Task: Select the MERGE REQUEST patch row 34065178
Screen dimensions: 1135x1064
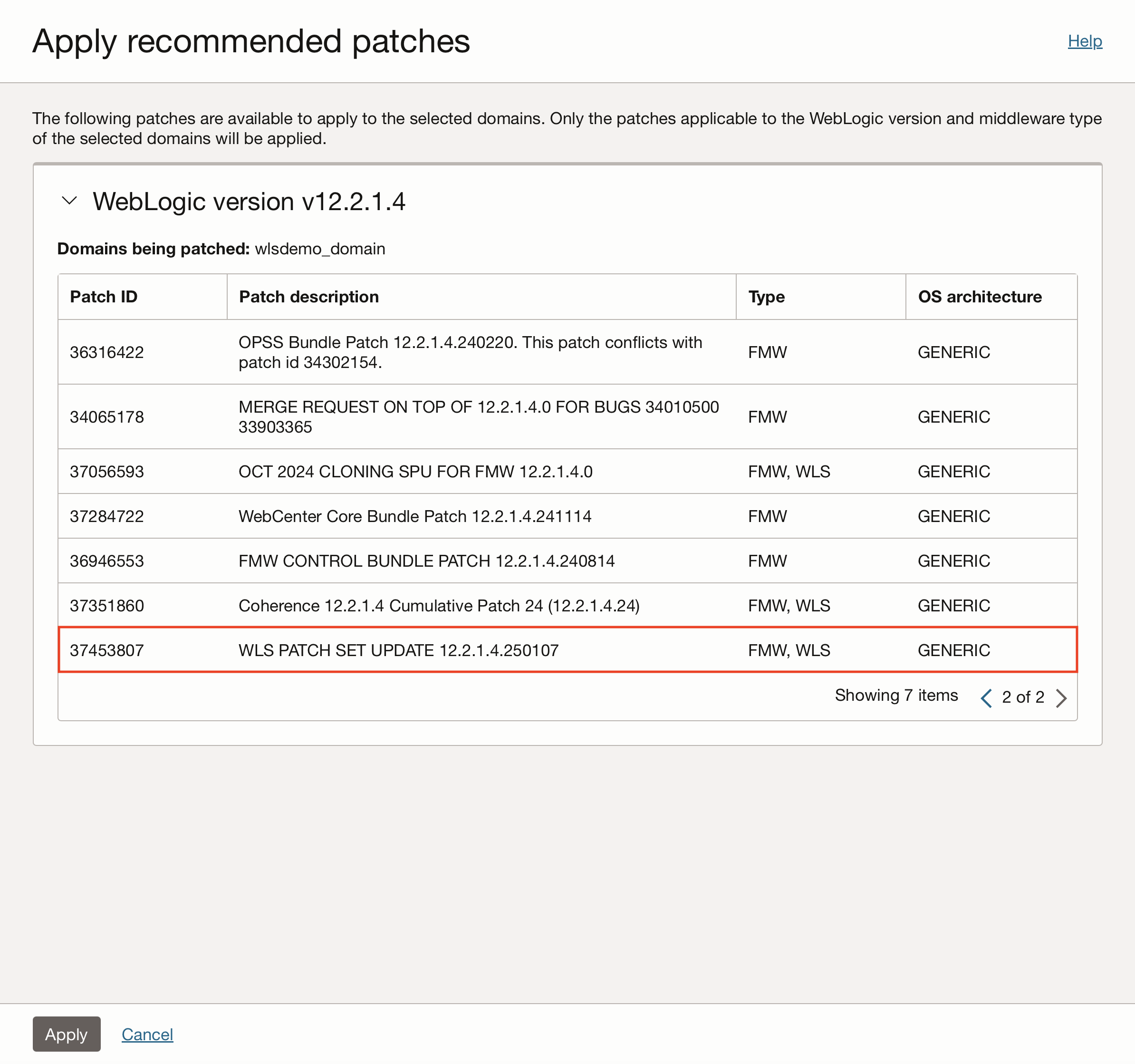Action: pyautogui.click(x=400, y=416)
